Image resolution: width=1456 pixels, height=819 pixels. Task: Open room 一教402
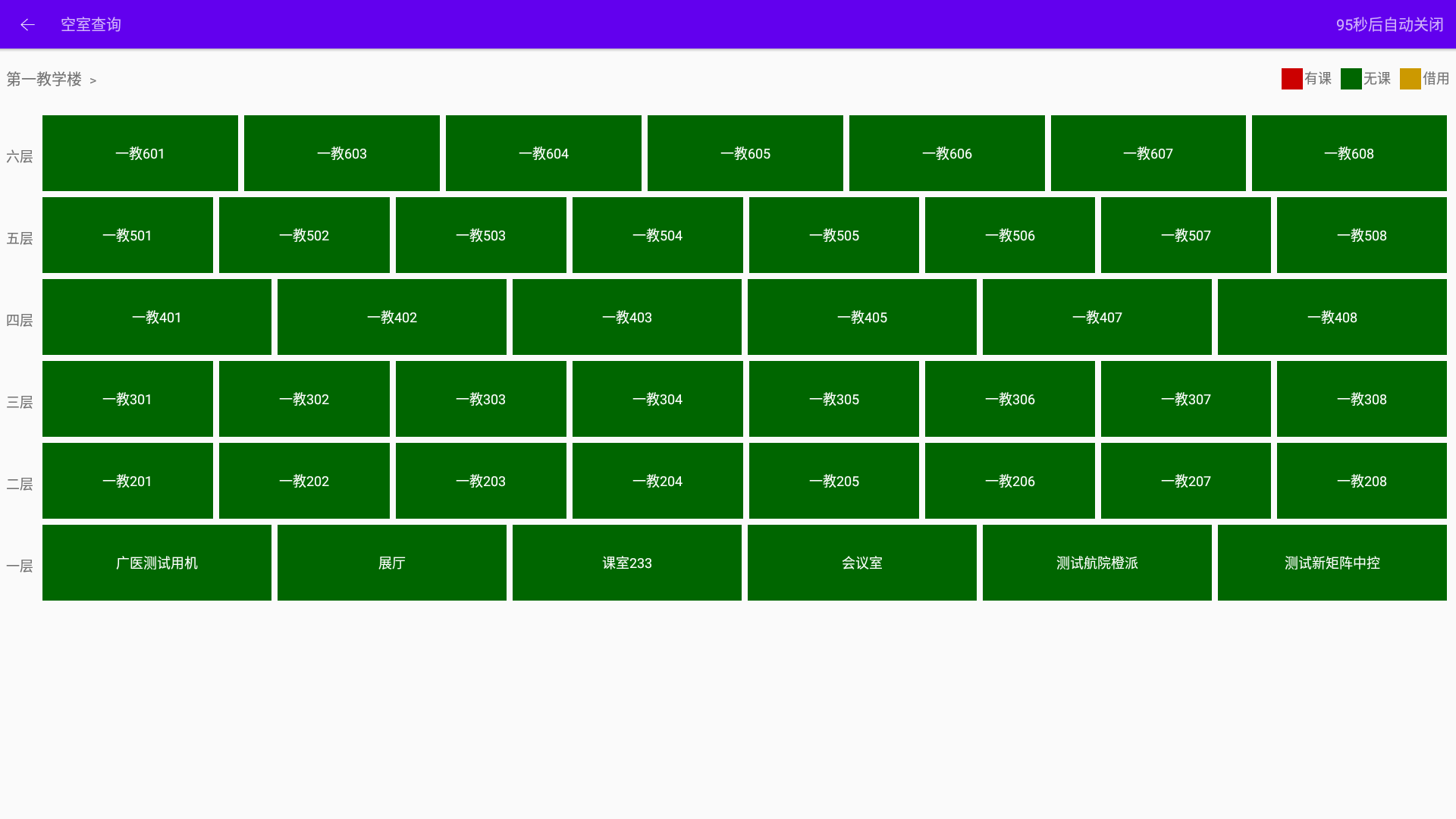point(392,317)
